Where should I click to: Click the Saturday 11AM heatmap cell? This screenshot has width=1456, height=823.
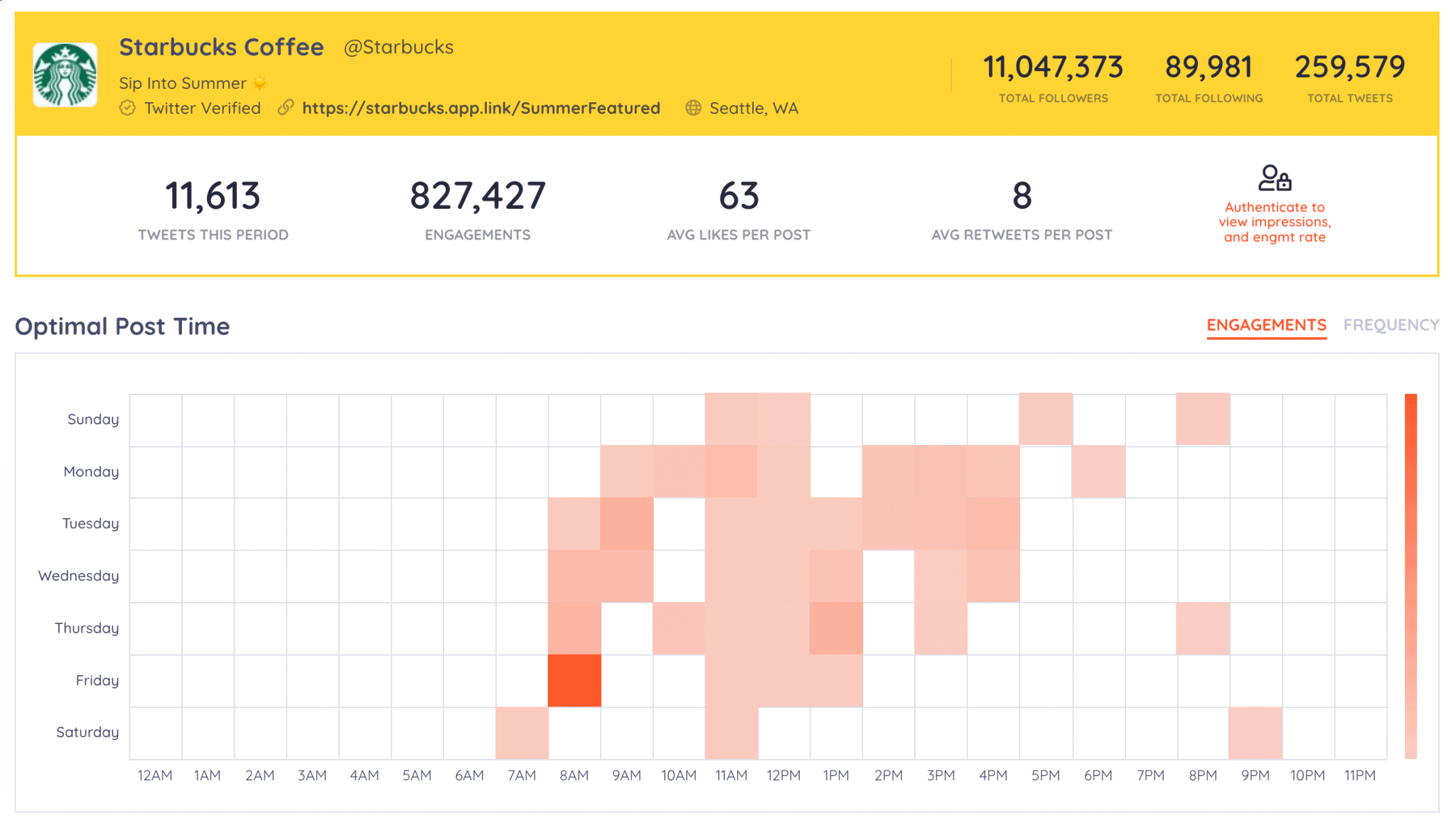click(732, 733)
